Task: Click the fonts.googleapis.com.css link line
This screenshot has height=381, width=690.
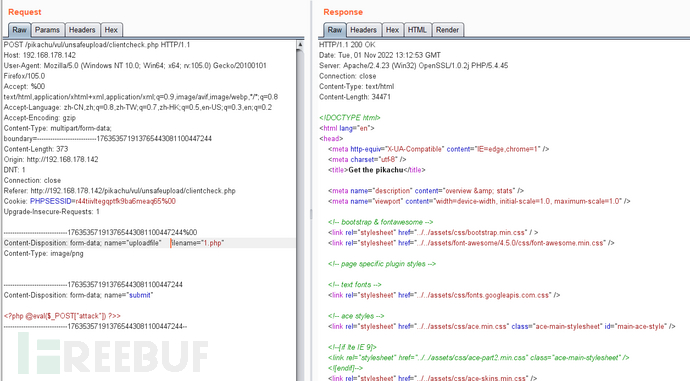Action: (444, 295)
